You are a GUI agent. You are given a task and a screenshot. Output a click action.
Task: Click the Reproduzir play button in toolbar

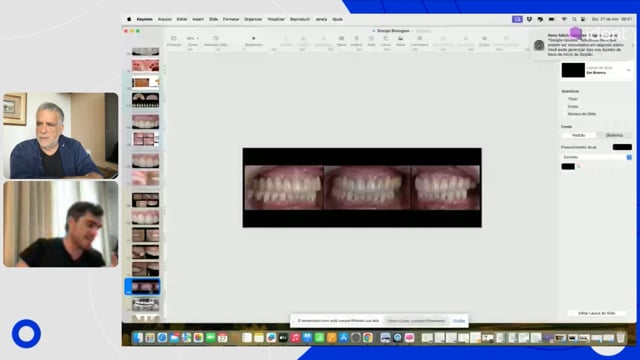point(253,40)
